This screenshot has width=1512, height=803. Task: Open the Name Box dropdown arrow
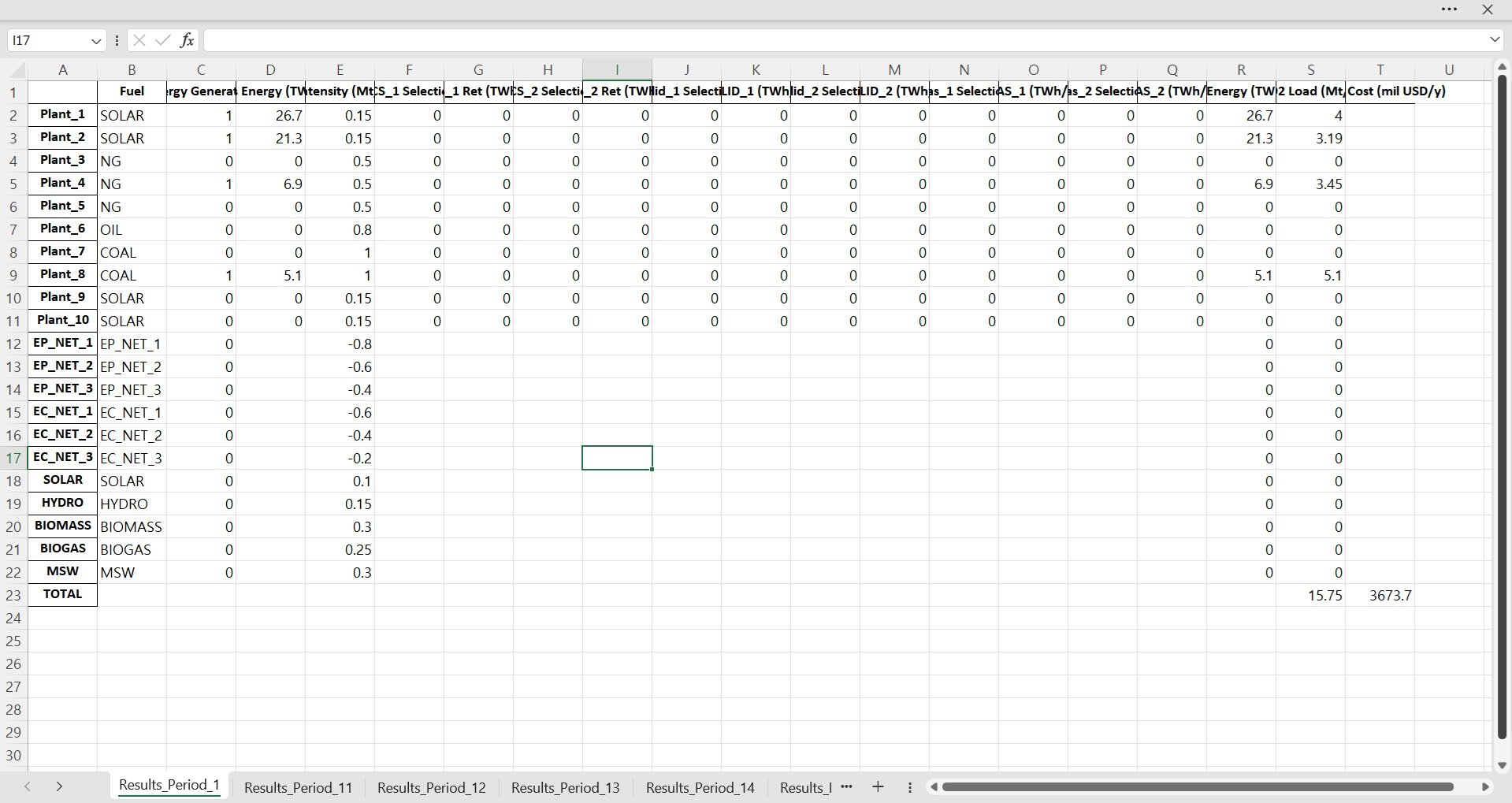(96, 40)
